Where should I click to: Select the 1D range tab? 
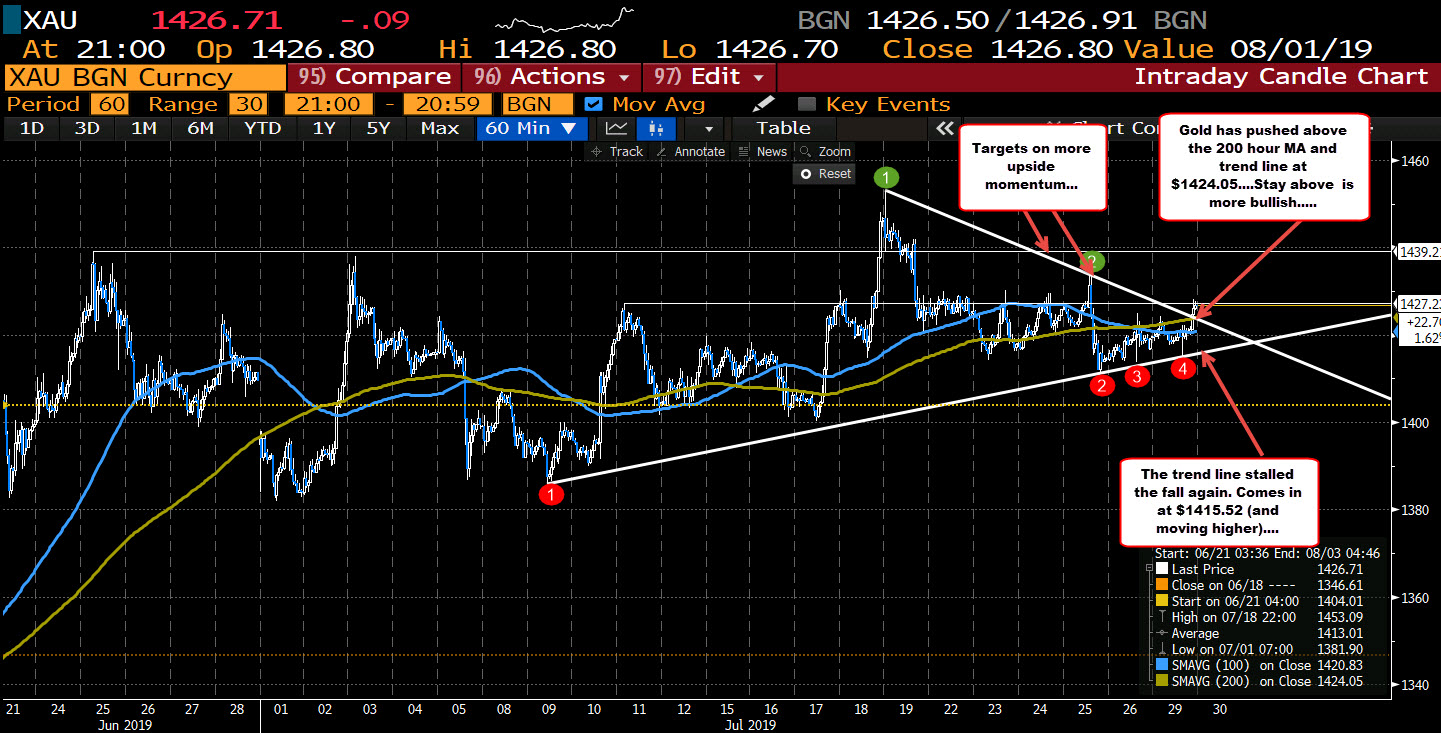[32, 128]
